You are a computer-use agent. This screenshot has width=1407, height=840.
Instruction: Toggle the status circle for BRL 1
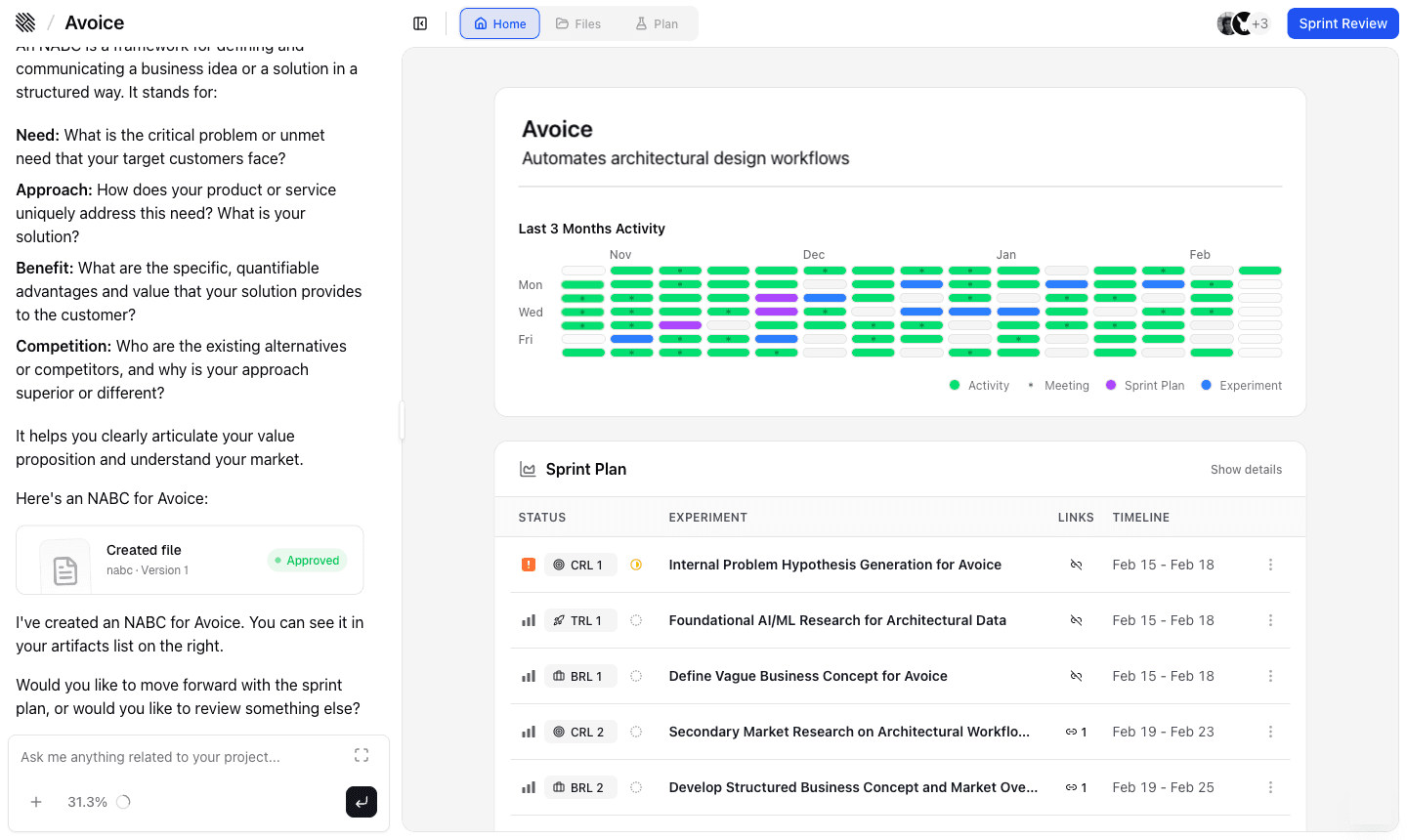coord(636,676)
